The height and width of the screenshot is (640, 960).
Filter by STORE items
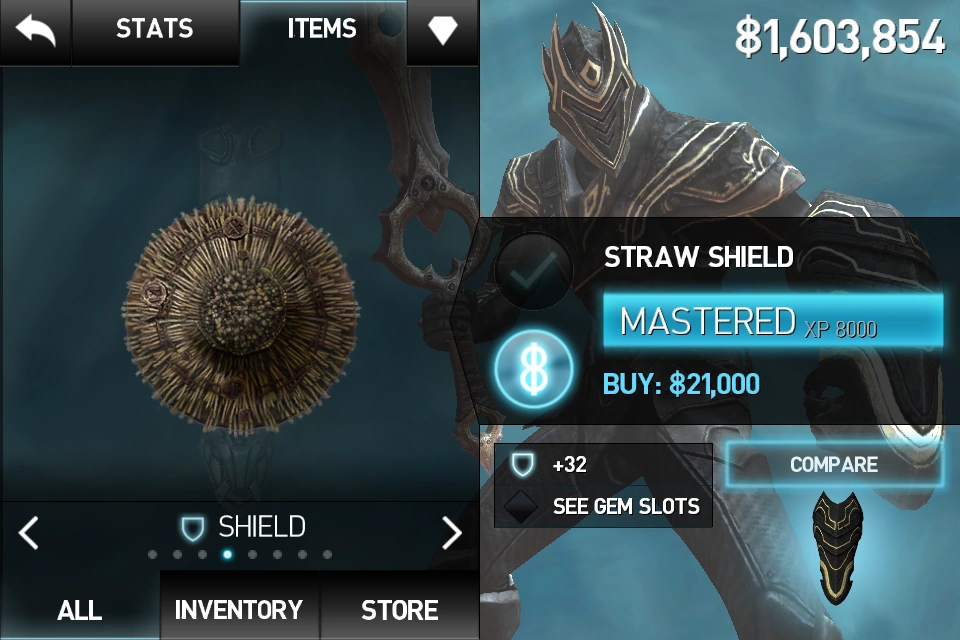(x=399, y=610)
